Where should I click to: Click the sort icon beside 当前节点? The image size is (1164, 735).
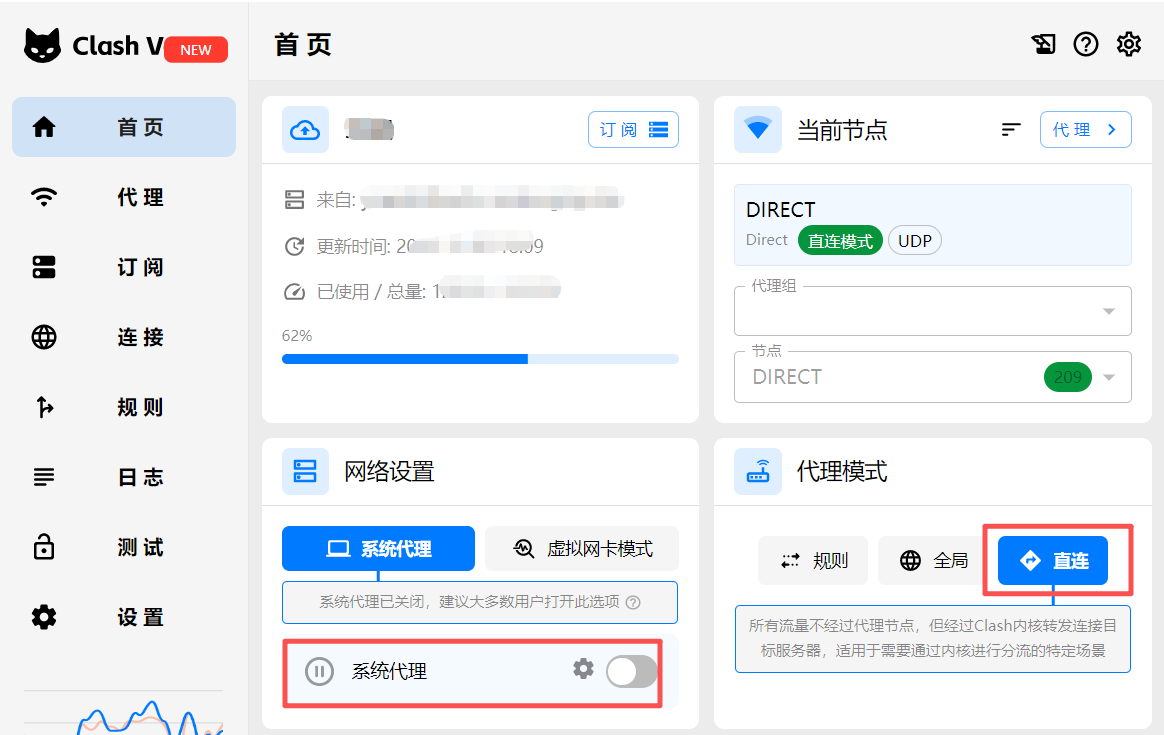(1011, 129)
